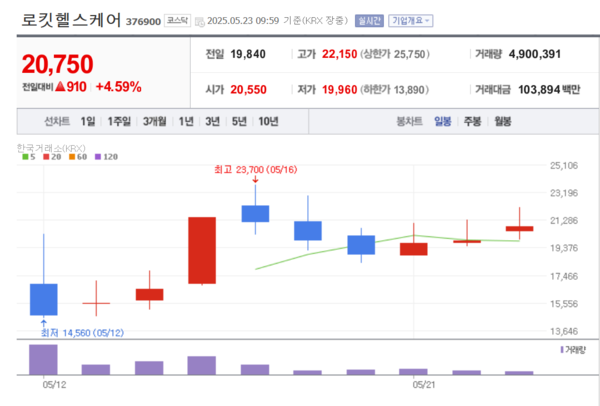This screenshot has width=600, height=406.
Task: Click the 05/21 date axis label
Action: point(424,385)
